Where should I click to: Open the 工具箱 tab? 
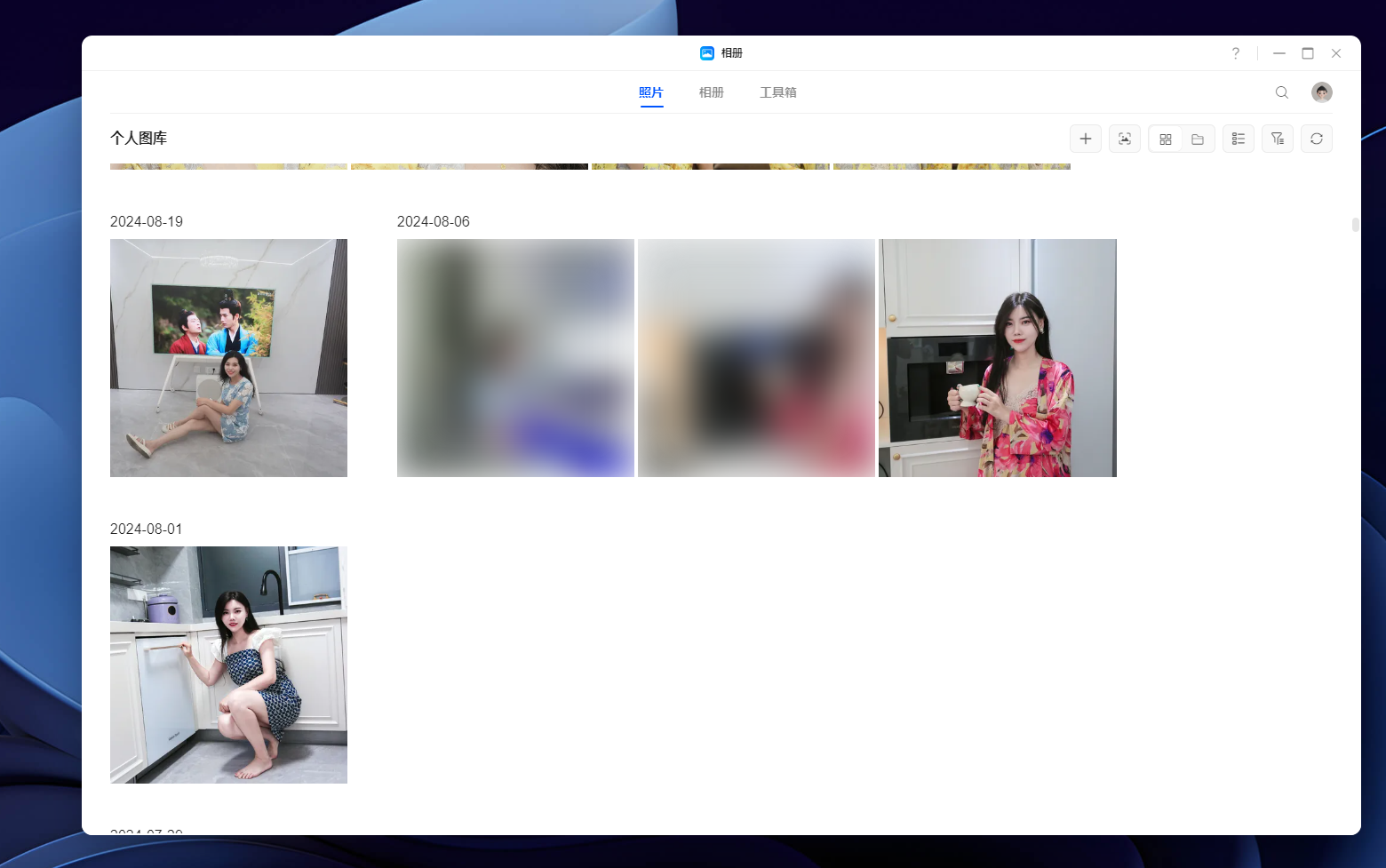[x=778, y=92]
